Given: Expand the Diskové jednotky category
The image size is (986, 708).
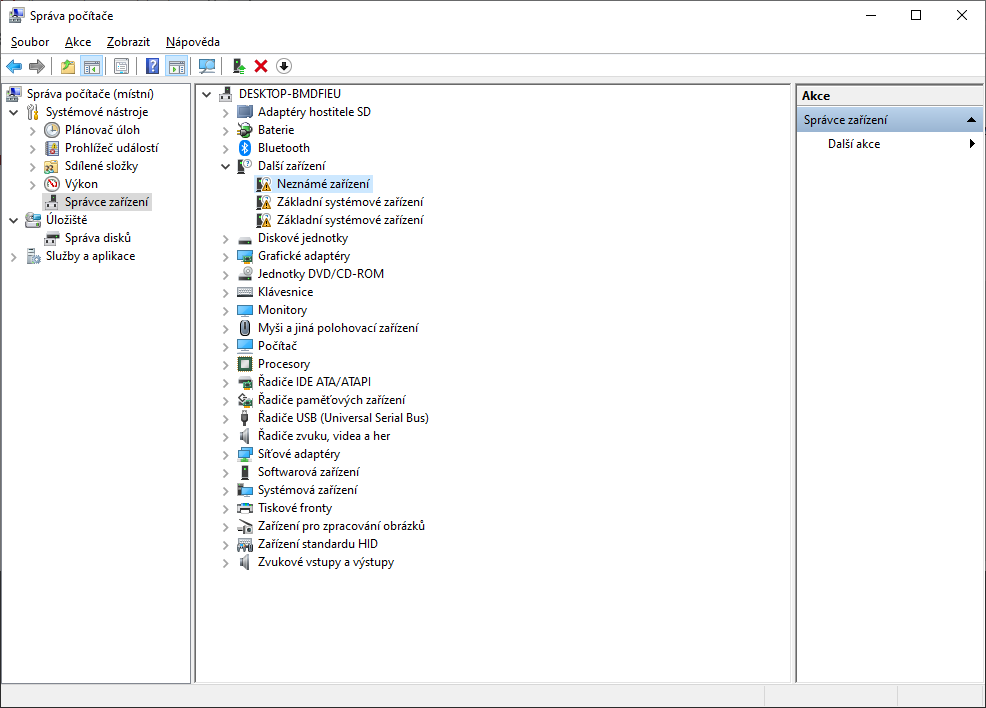Looking at the screenshot, I should (x=225, y=239).
